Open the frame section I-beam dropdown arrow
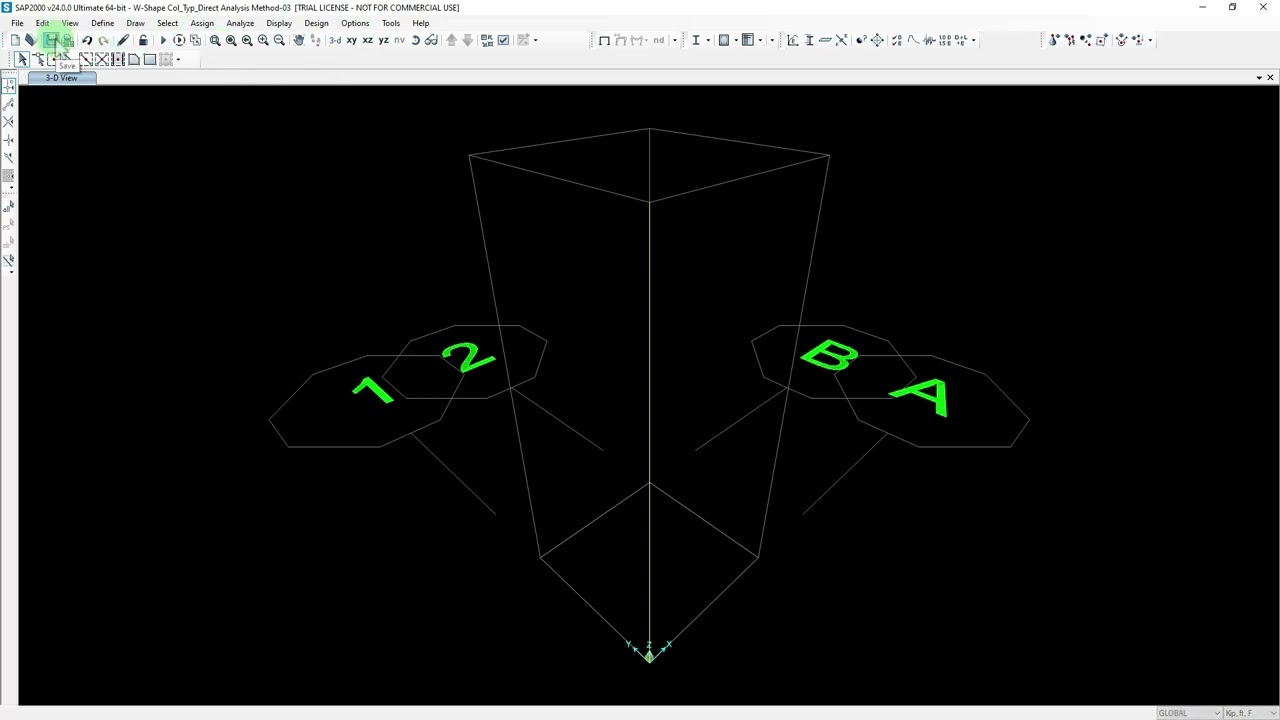 (x=708, y=40)
